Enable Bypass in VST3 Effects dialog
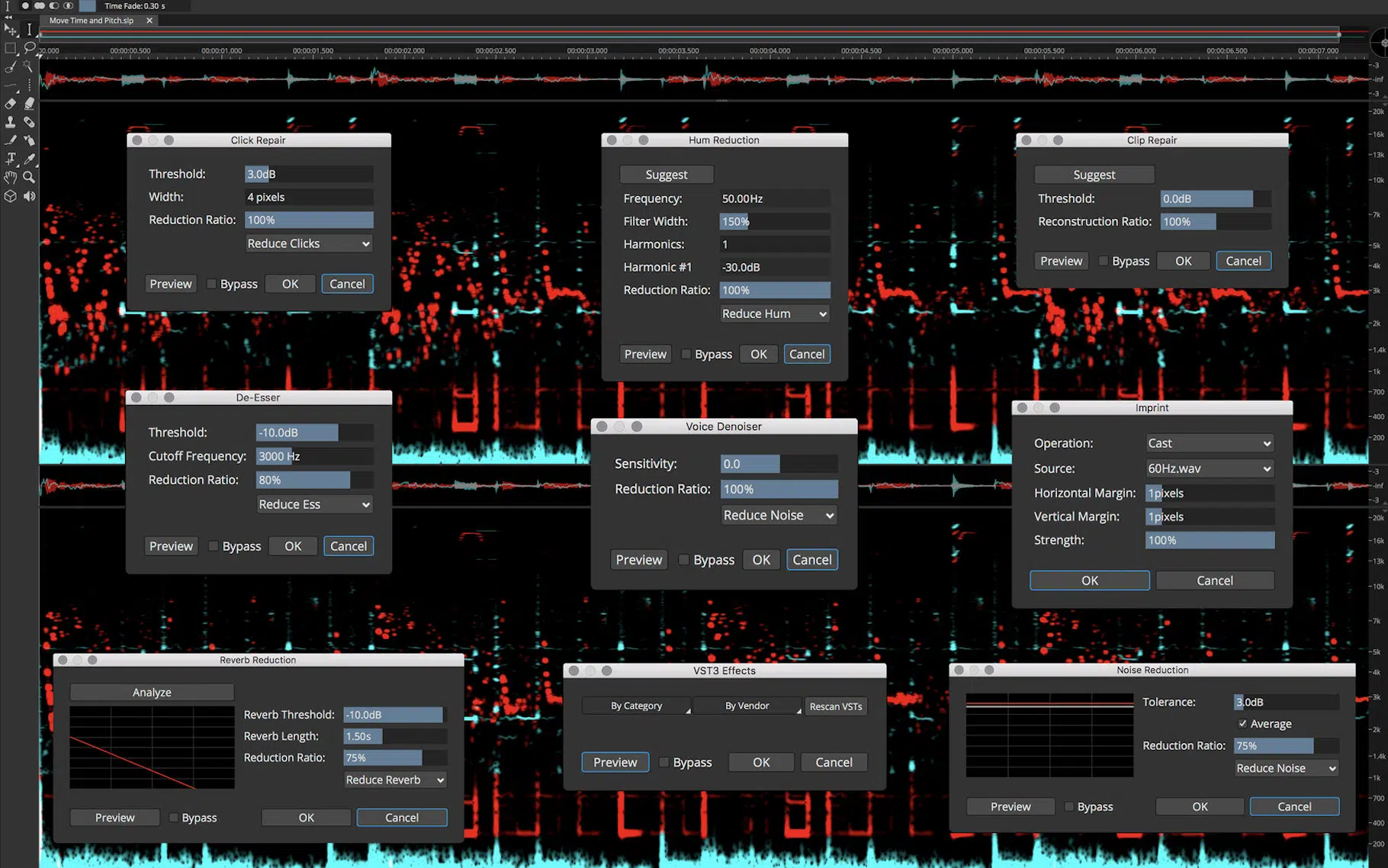This screenshot has width=1388, height=868. pyautogui.click(x=663, y=762)
